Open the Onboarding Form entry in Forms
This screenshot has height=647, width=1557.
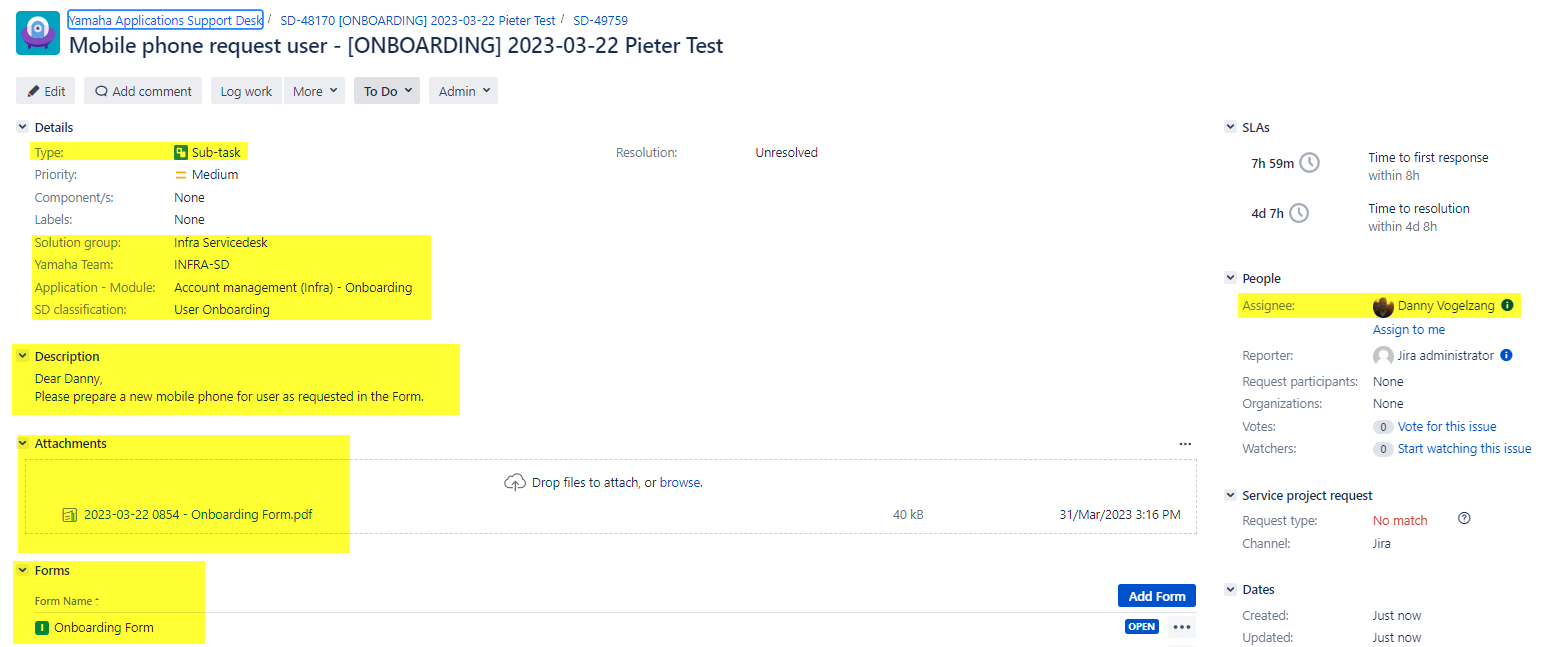pyautogui.click(x=104, y=628)
